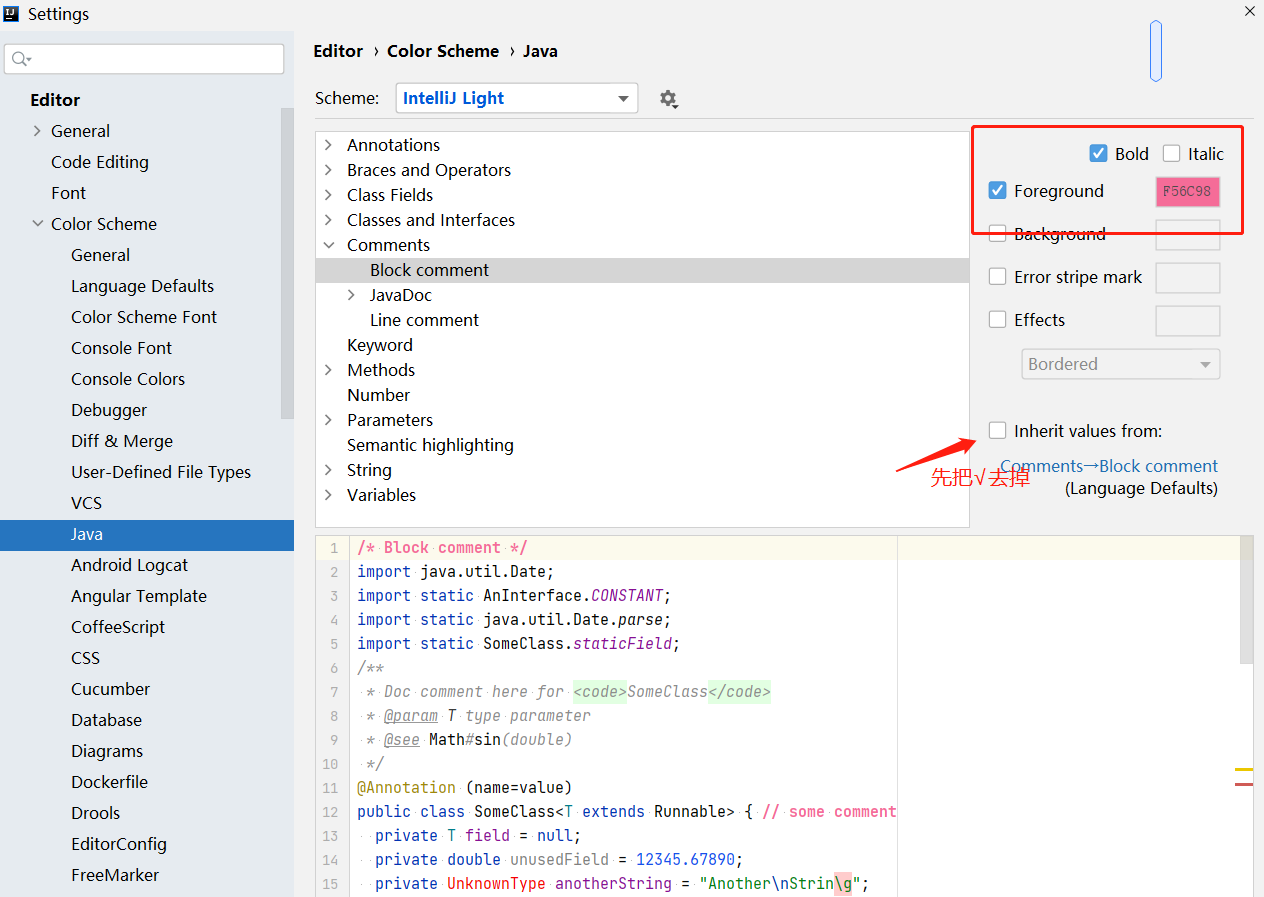Collapse the Comments tree node
This screenshot has width=1264, height=897.
[328, 245]
